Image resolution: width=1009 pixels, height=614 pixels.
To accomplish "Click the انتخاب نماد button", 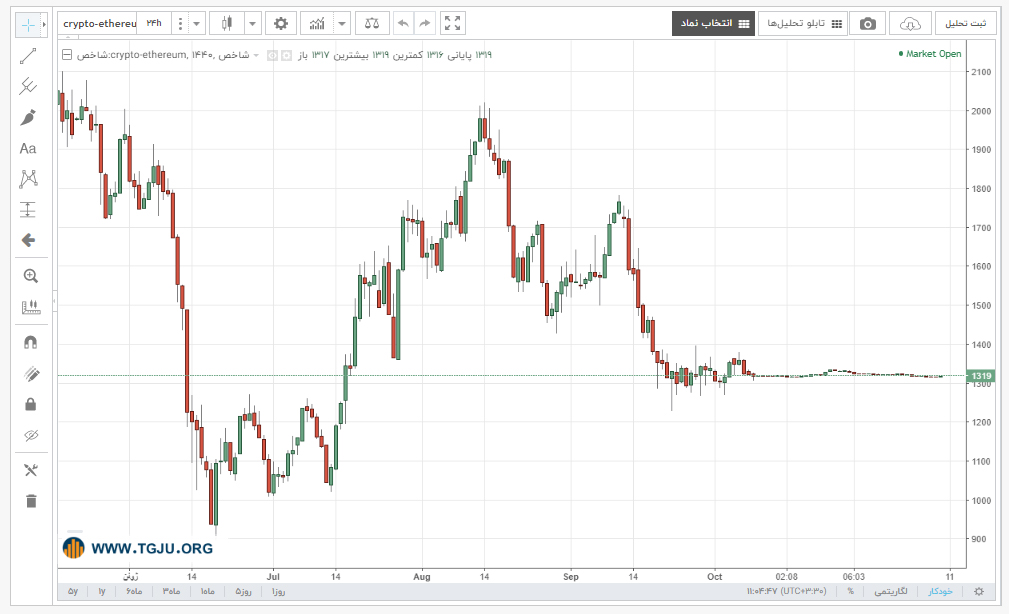I will coord(714,24).
